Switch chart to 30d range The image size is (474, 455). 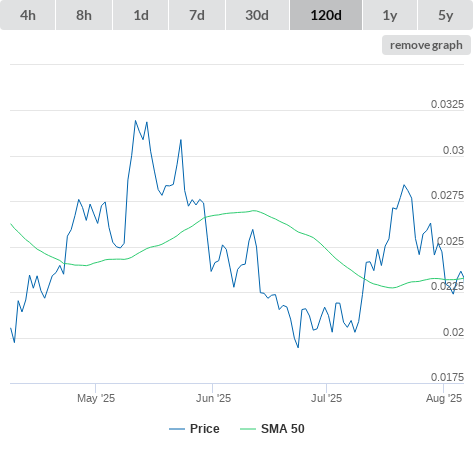257,15
